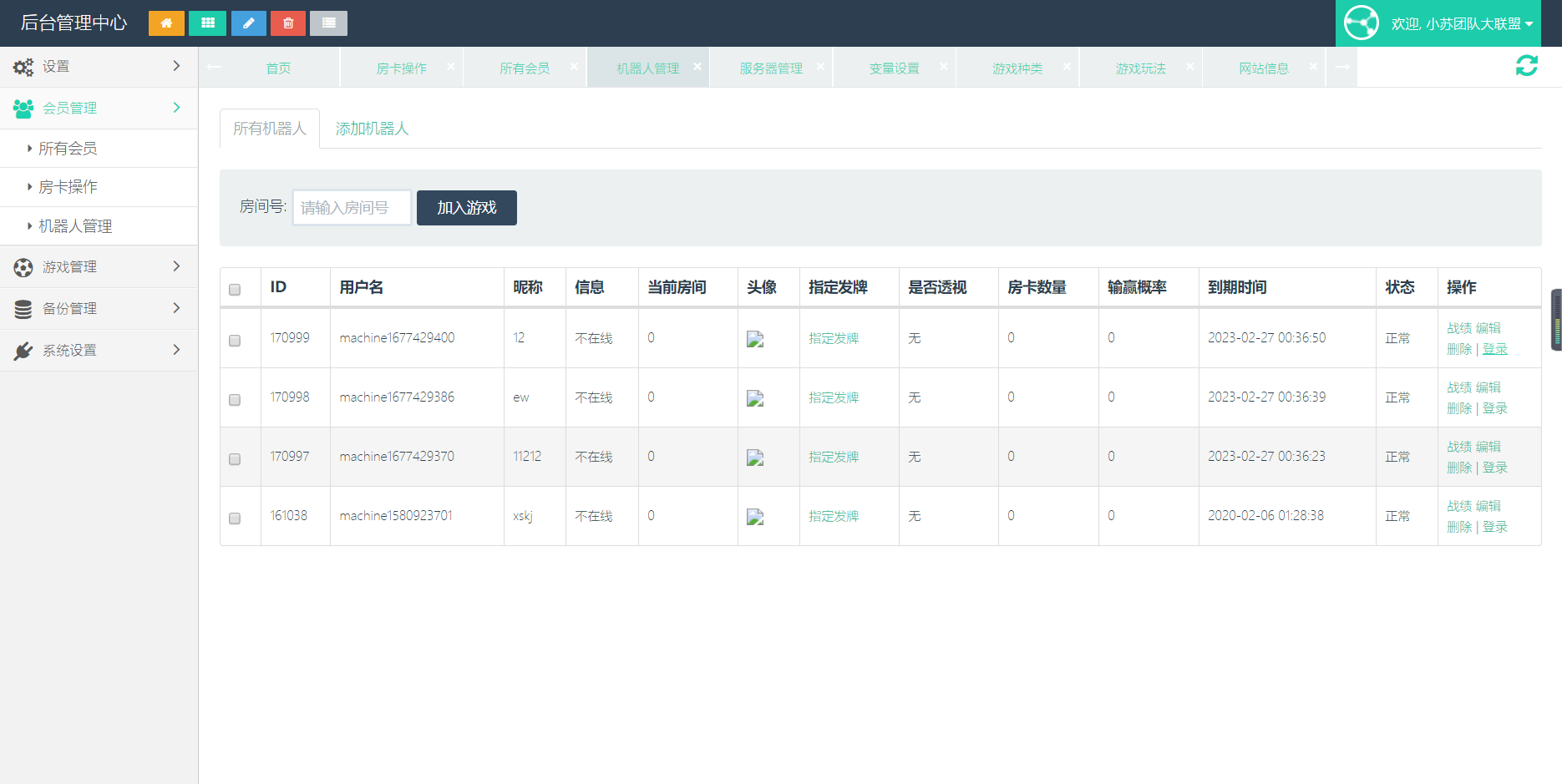Click the blue pencil edit icon
This screenshot has height=784, width=1562.
(247, 23)
